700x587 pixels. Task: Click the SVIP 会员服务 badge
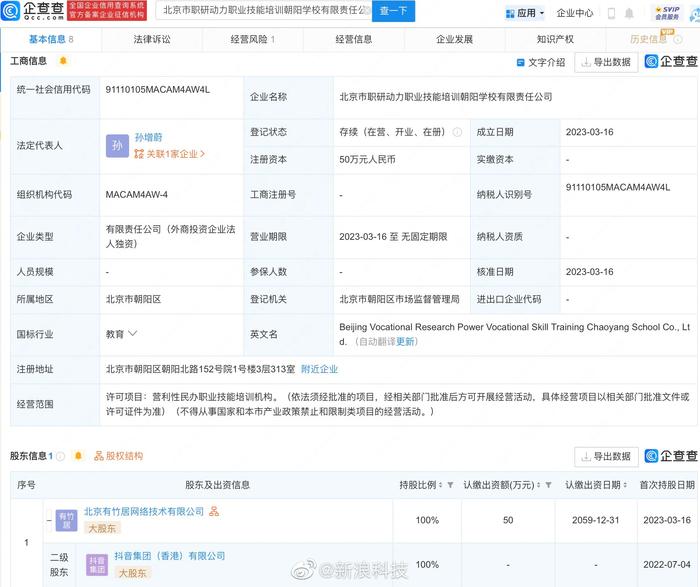pyautogui.click(x=667, y=13)
